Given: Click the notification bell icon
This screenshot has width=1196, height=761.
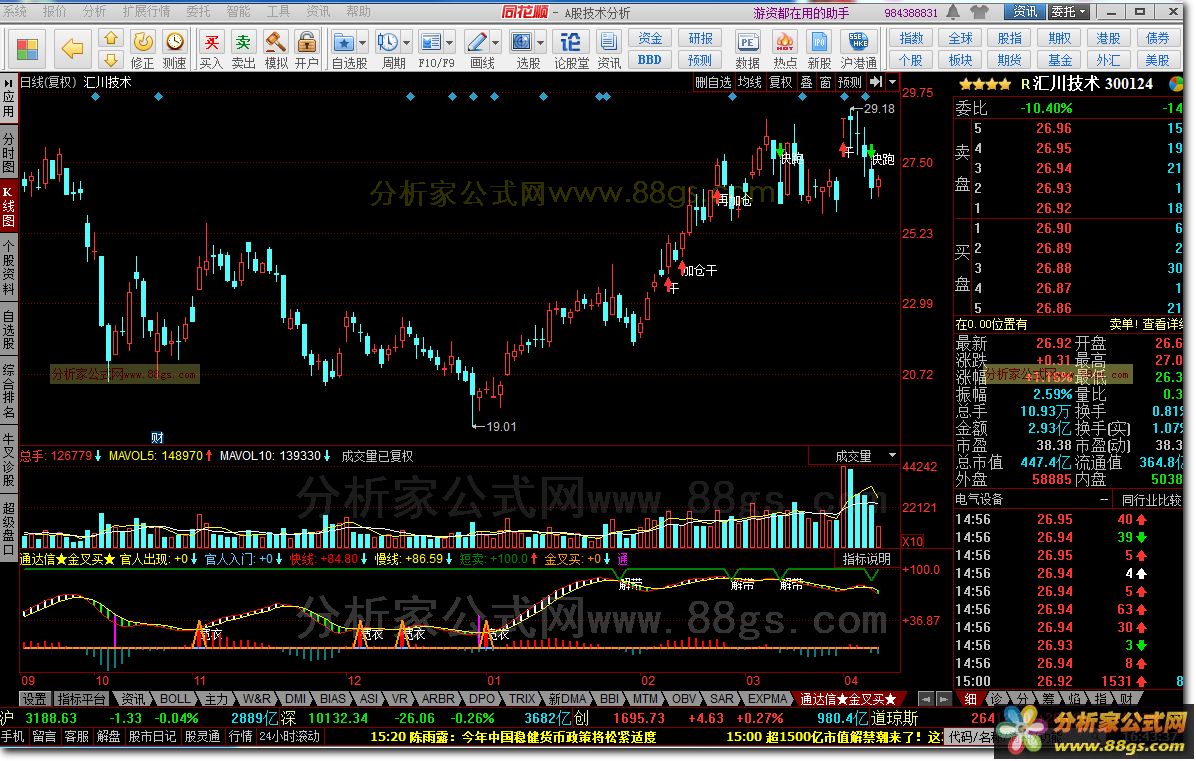Looking at the screenshot, I should [953, 12].
